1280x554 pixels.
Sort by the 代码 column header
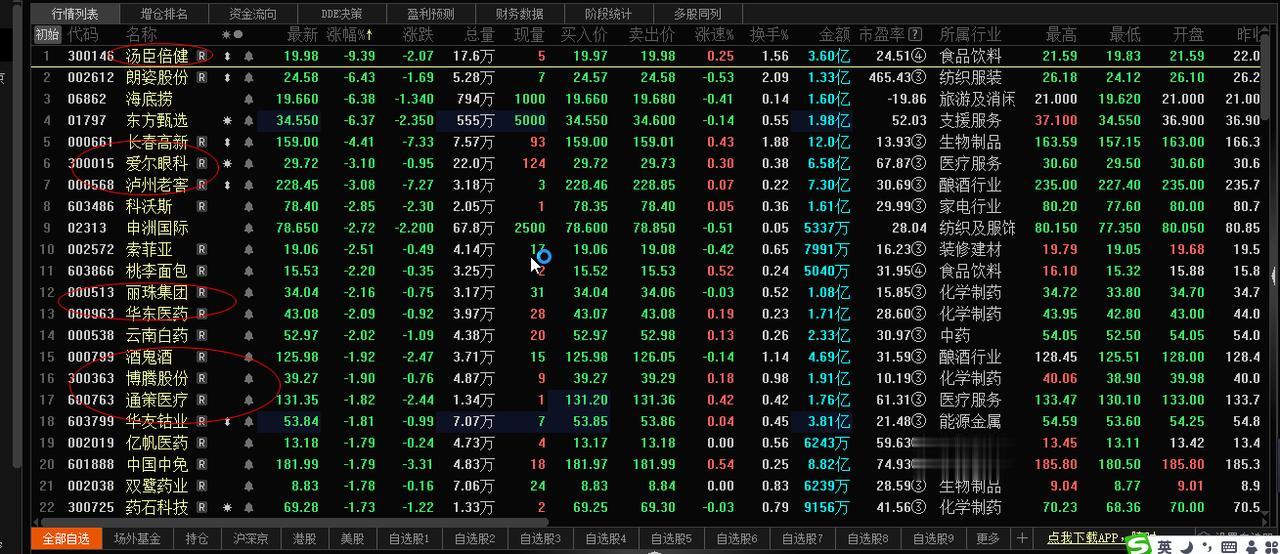83,35
